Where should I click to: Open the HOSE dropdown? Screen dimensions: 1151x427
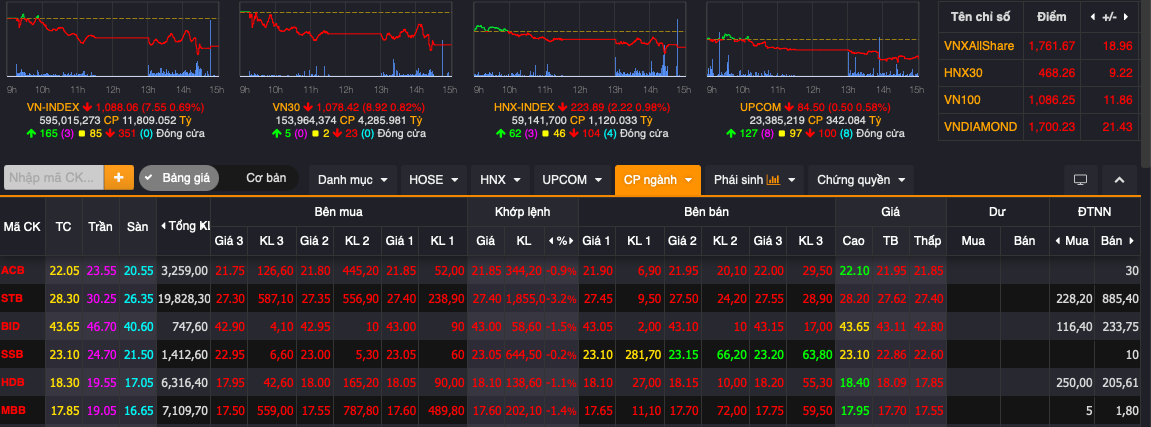point(433,180)
